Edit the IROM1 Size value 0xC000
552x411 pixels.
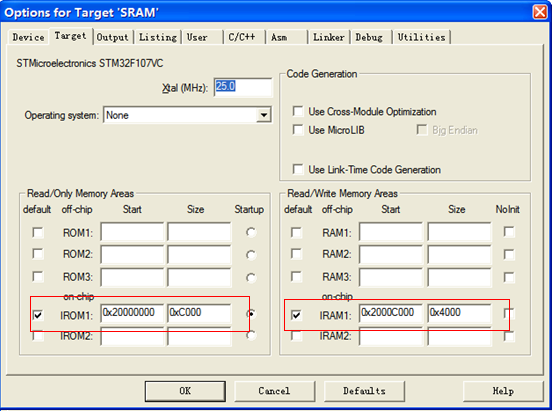pos(199,313)
